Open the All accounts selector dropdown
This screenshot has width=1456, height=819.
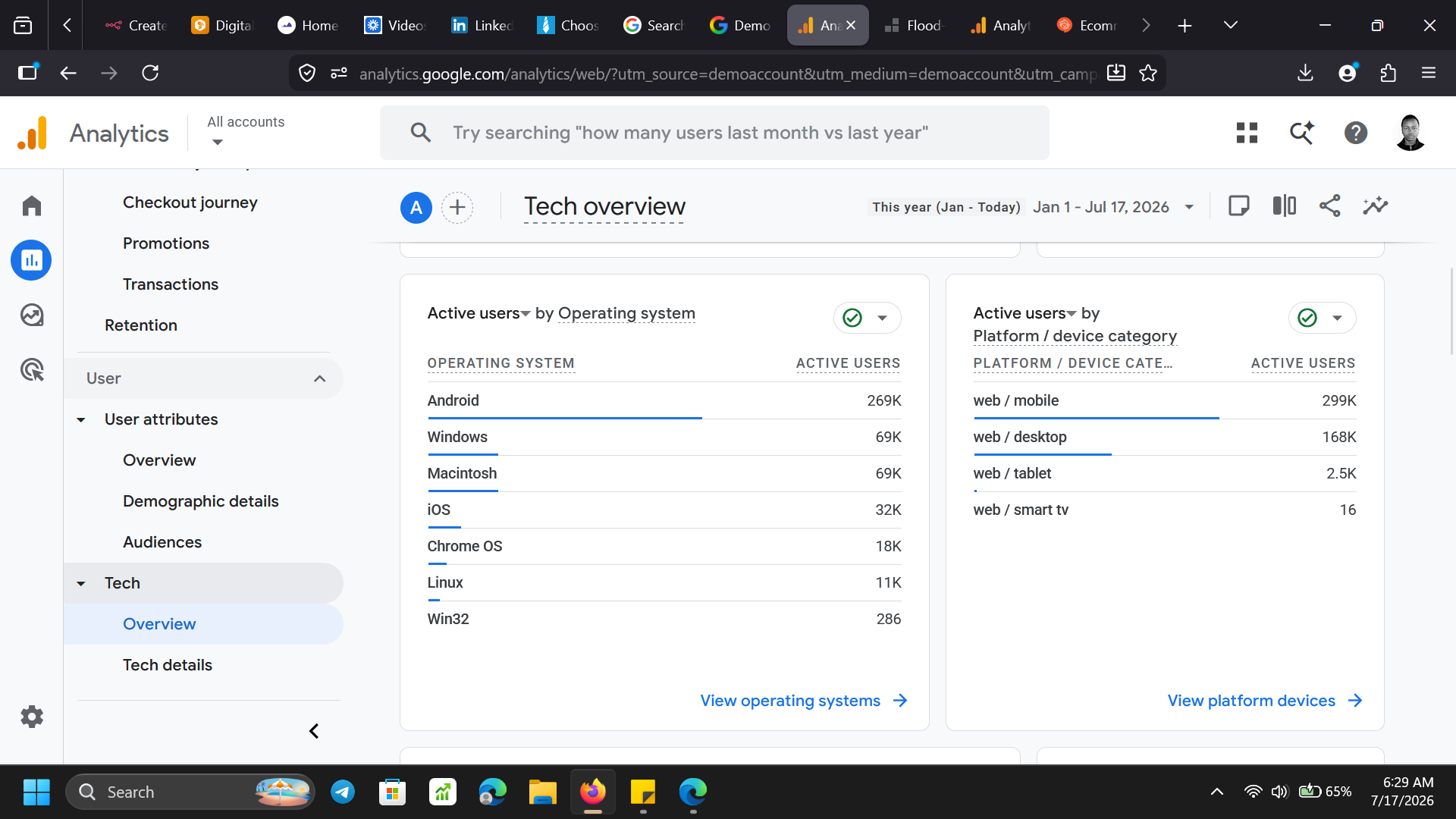point(246,131)
